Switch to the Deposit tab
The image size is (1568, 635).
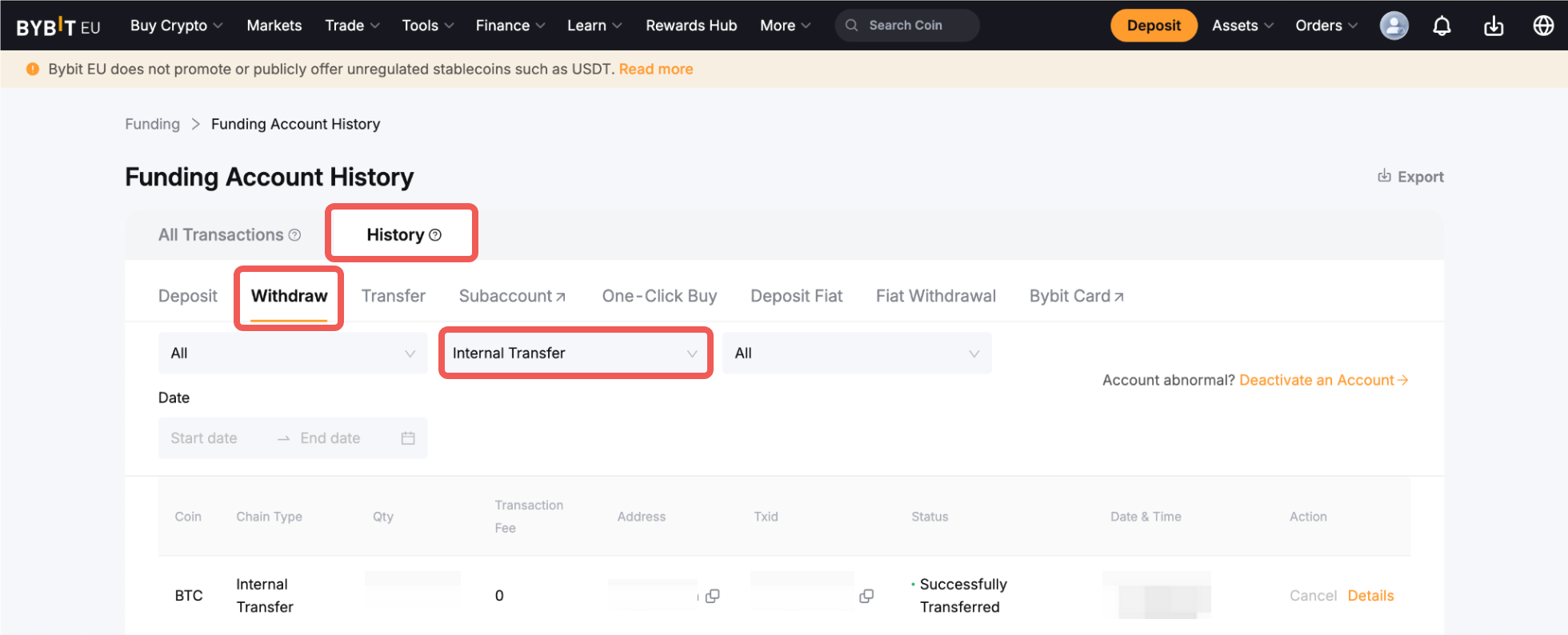coord(188,296)
